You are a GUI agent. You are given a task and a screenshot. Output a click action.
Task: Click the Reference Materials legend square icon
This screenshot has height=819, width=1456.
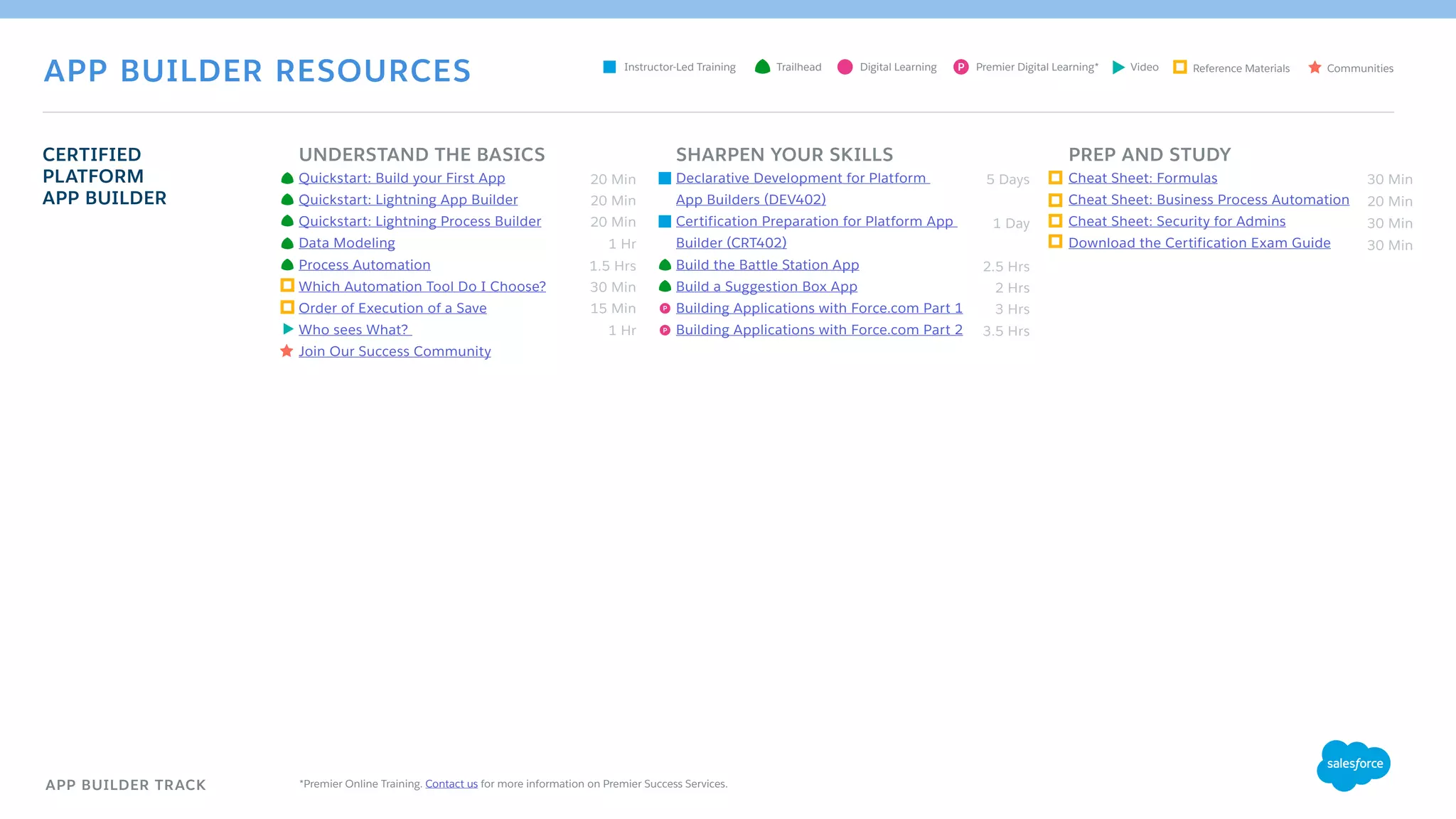1179,67
